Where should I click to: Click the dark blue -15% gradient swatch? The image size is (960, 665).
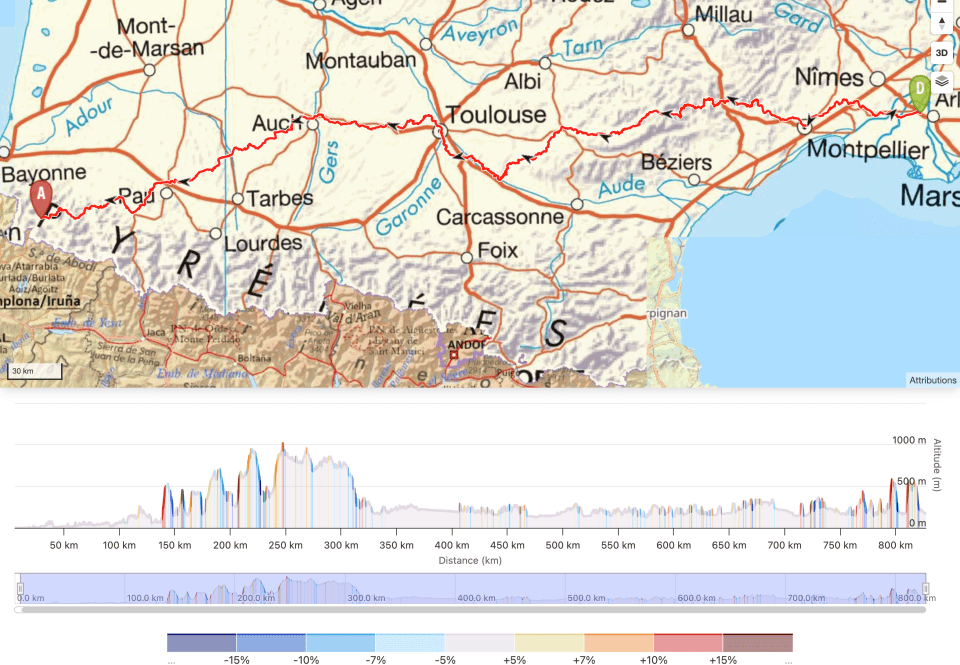click(201, 642)
